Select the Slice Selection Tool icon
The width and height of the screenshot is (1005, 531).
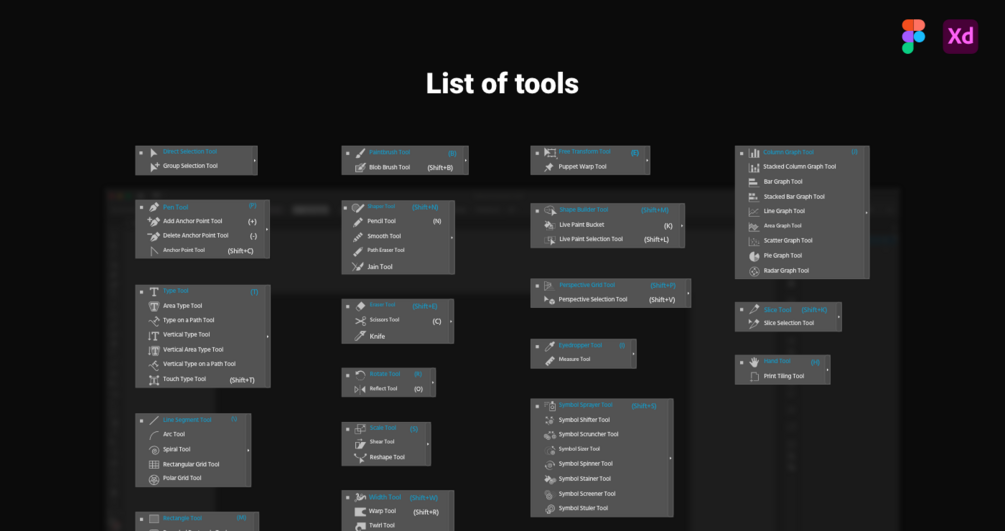pyautogui.click(x=754, y=324)
